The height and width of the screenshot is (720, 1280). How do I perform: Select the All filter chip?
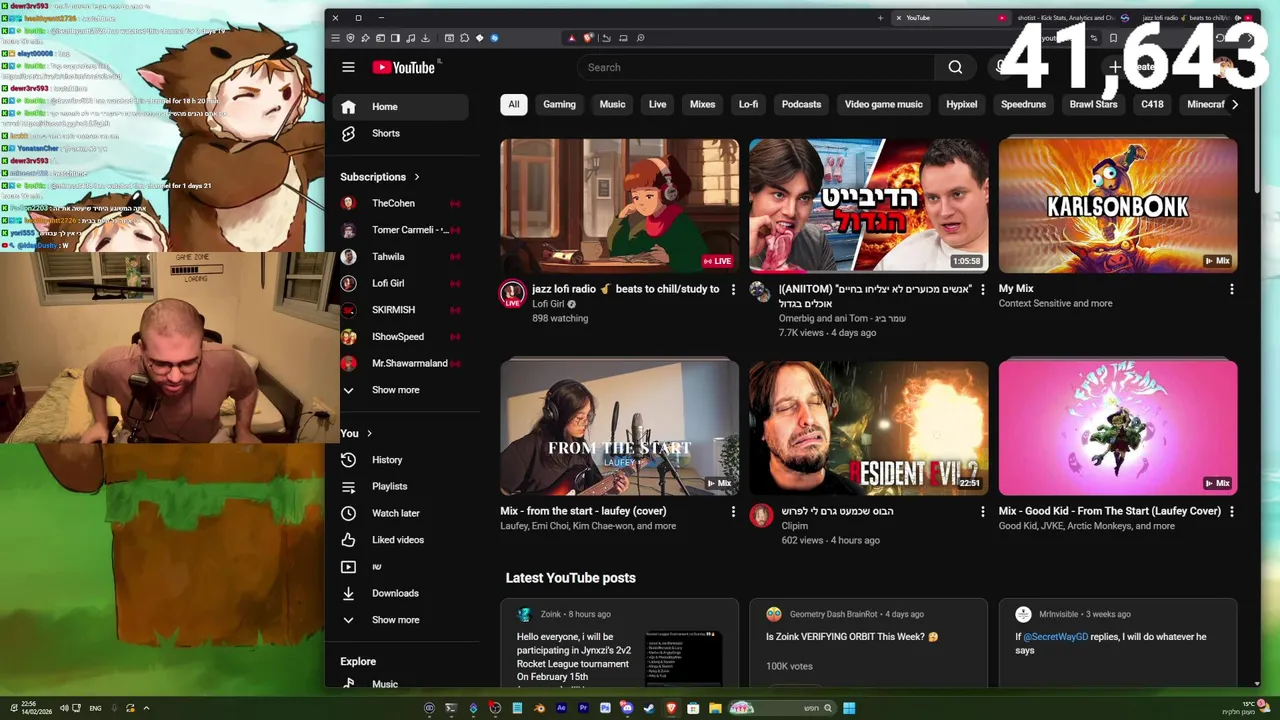(514, 104)
